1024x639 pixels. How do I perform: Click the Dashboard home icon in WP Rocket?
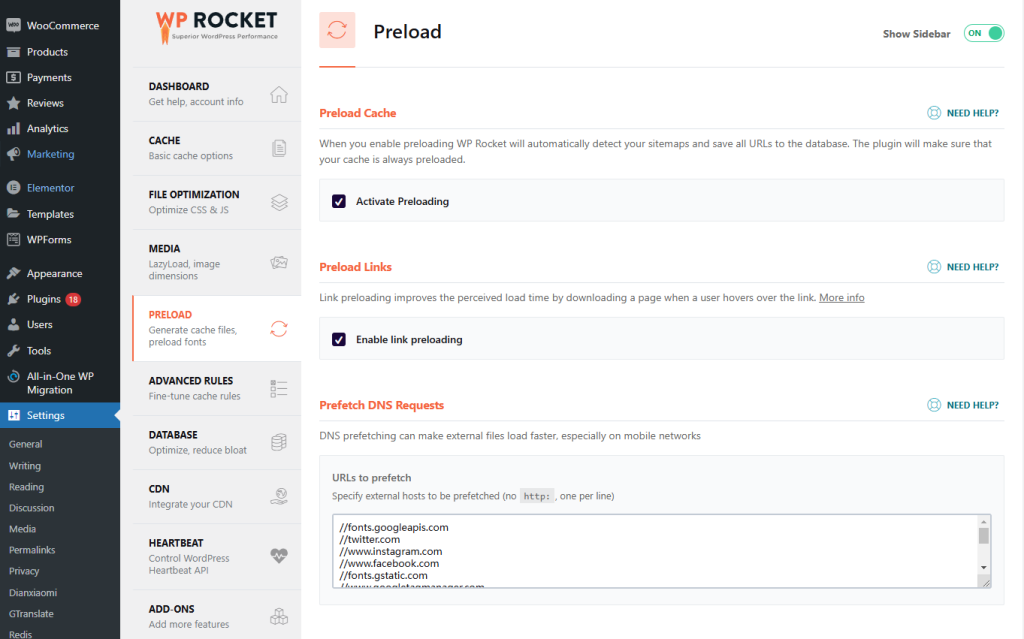(279, 95)
